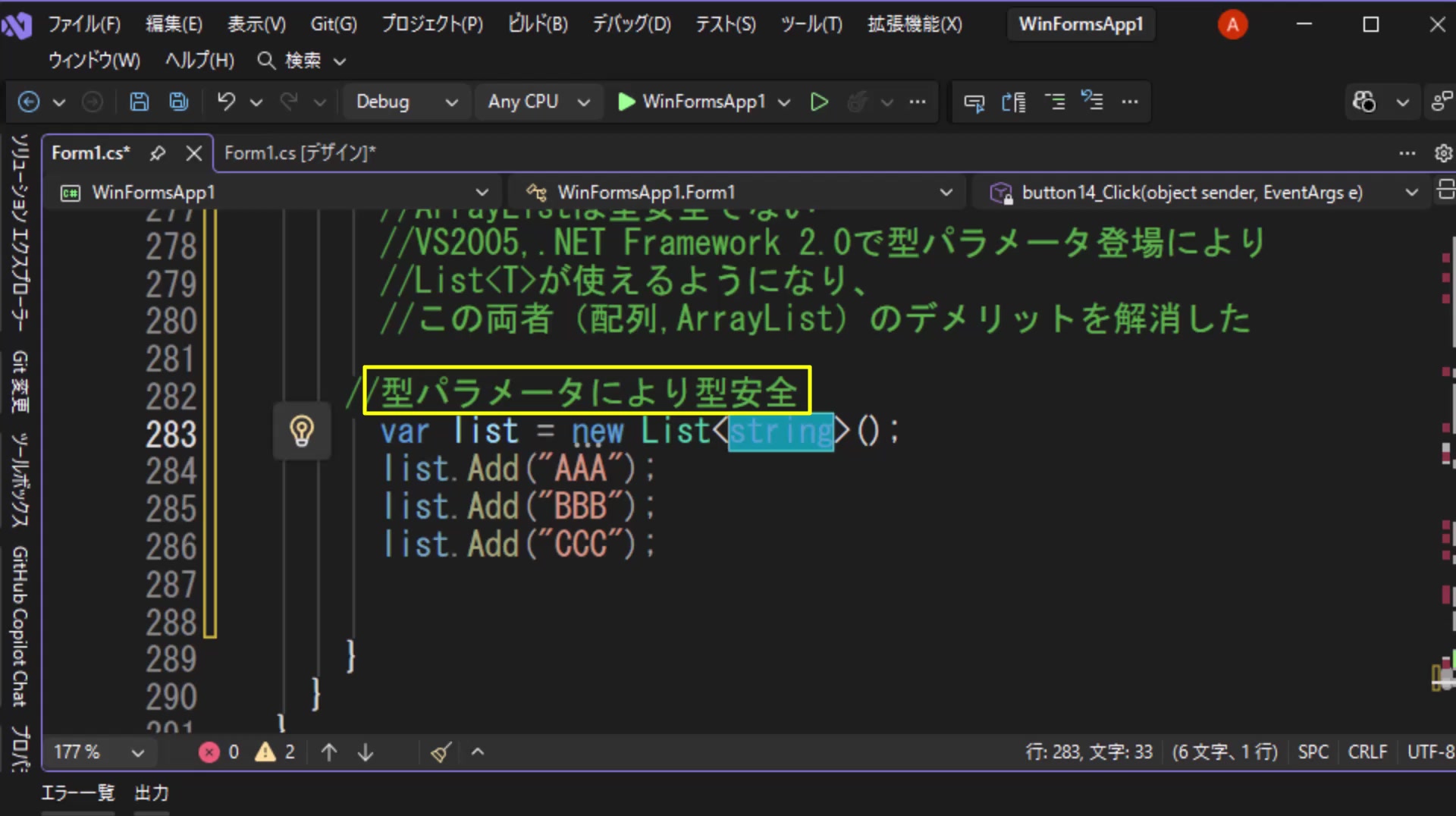Image resolution: width=1456 pixels, height=816 pixels.
Task: Open the WinFormsApp1 project navigation dropdown
Action: point(275,193)
